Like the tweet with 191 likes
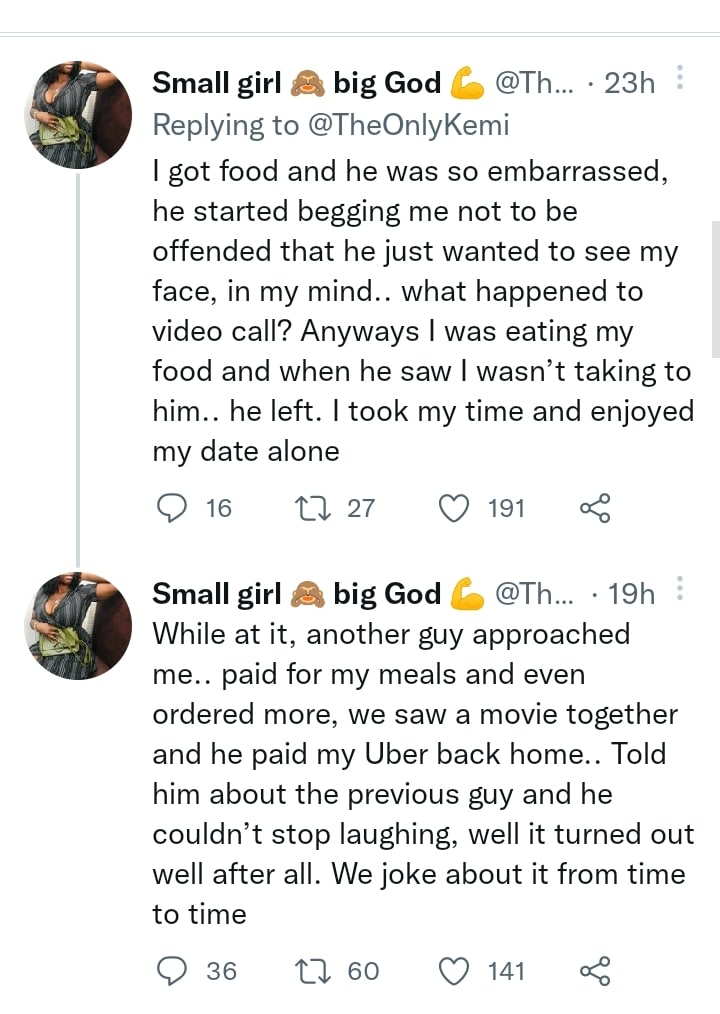 tap(455, 508)
